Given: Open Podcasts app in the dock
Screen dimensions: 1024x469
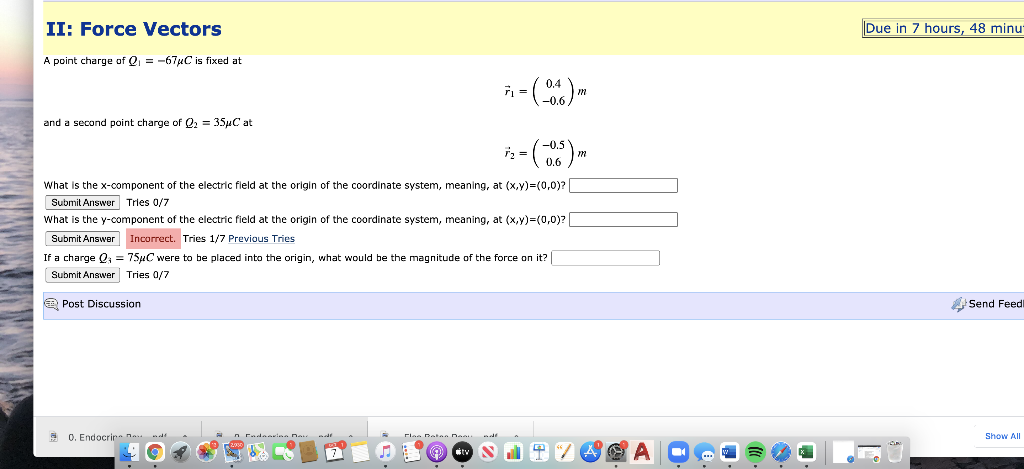Looking at the screenshot, I should pyautogui.click(x=437, y=452).
